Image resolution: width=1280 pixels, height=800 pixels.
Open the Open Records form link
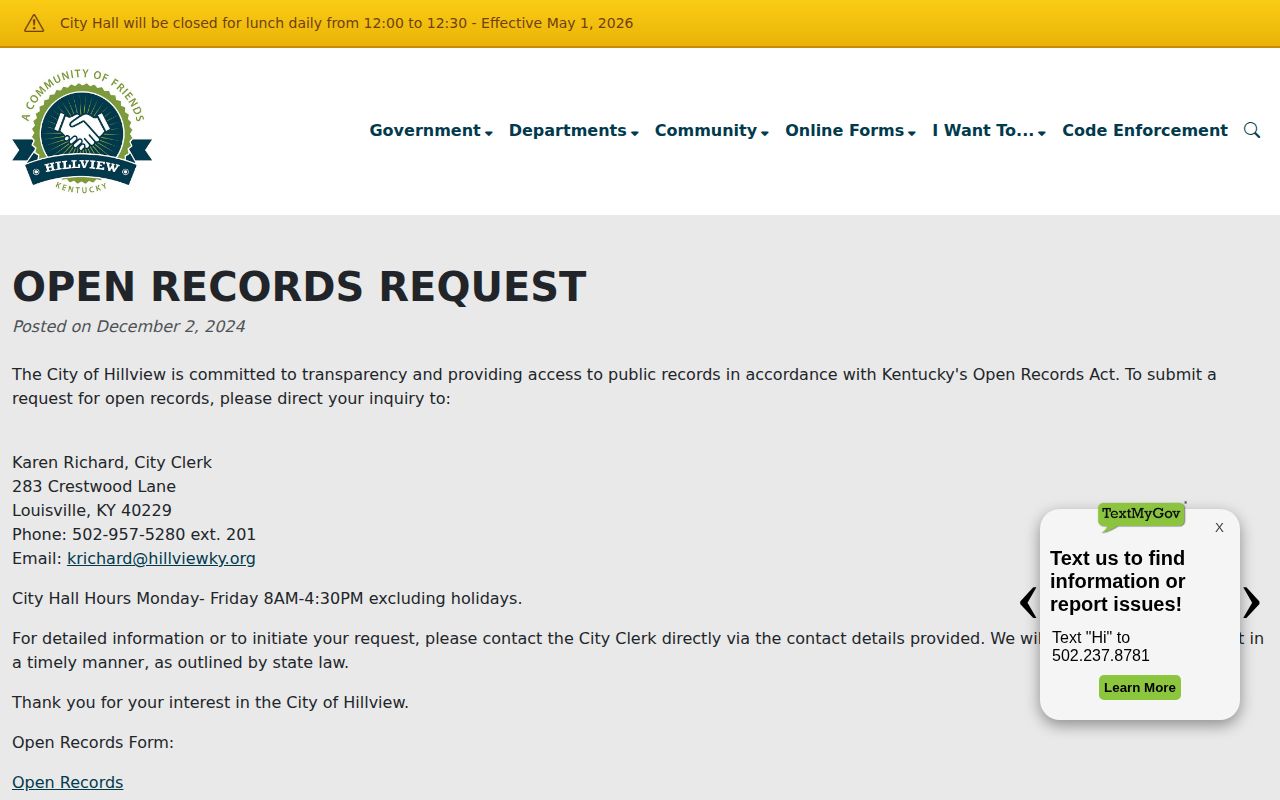(x=68, y=782)
